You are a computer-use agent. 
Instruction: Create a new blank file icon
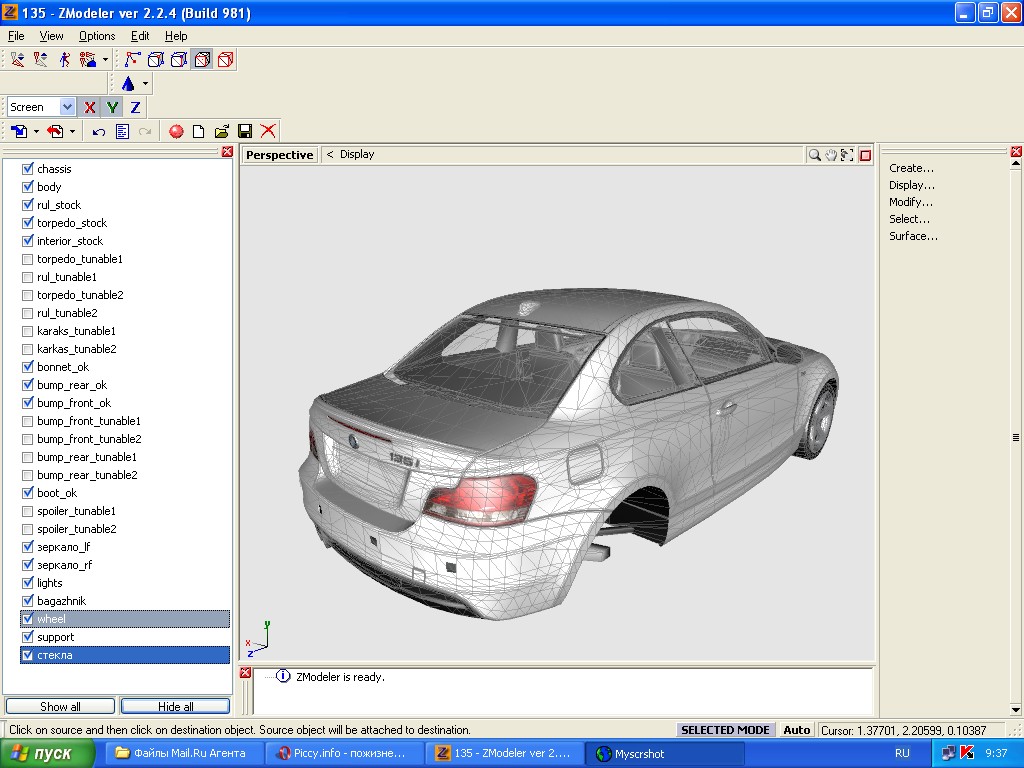[x=199, y=131]
